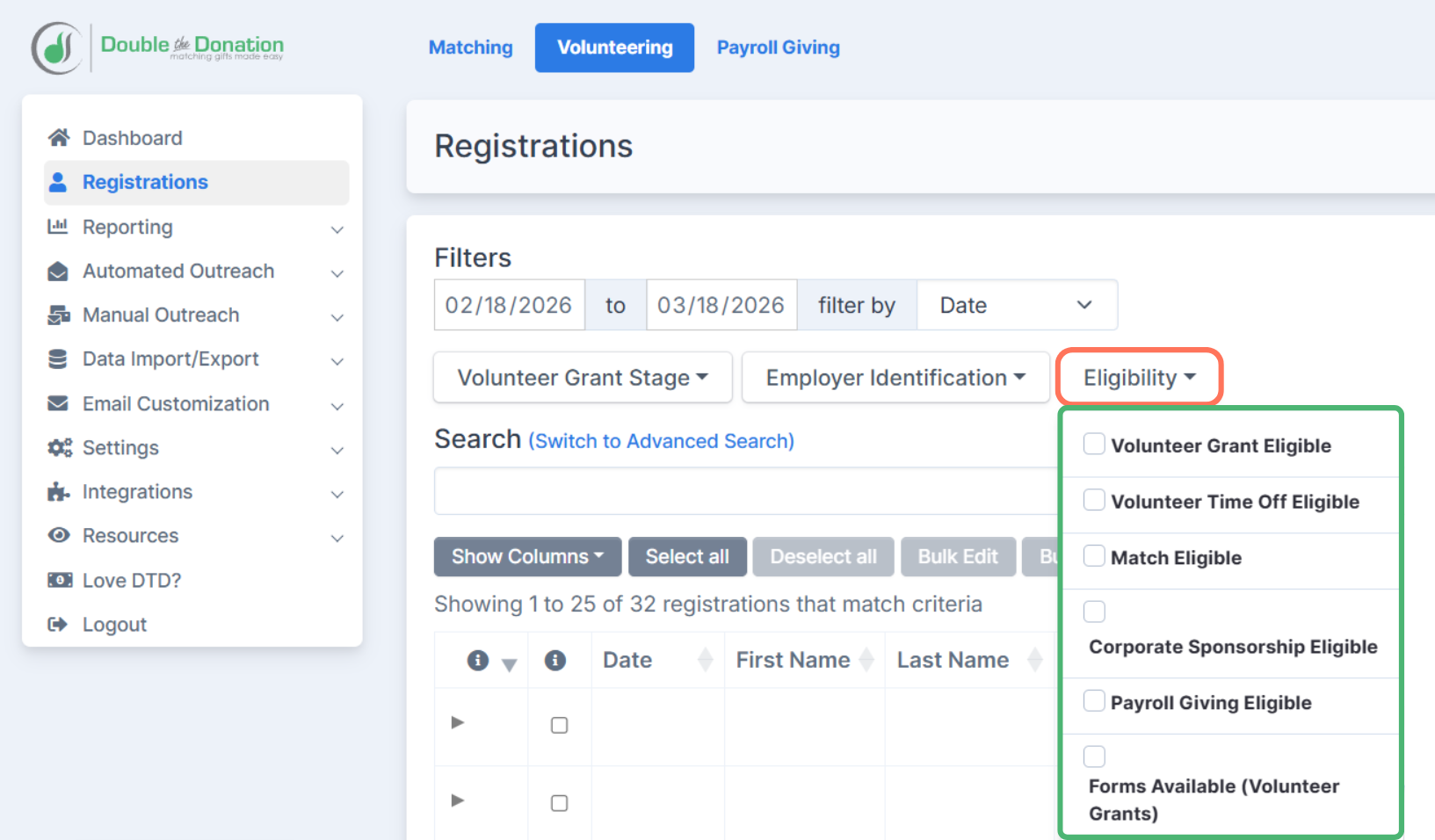
Task: Click the Logout icon in the sidebar
Action: pos(58,624)
